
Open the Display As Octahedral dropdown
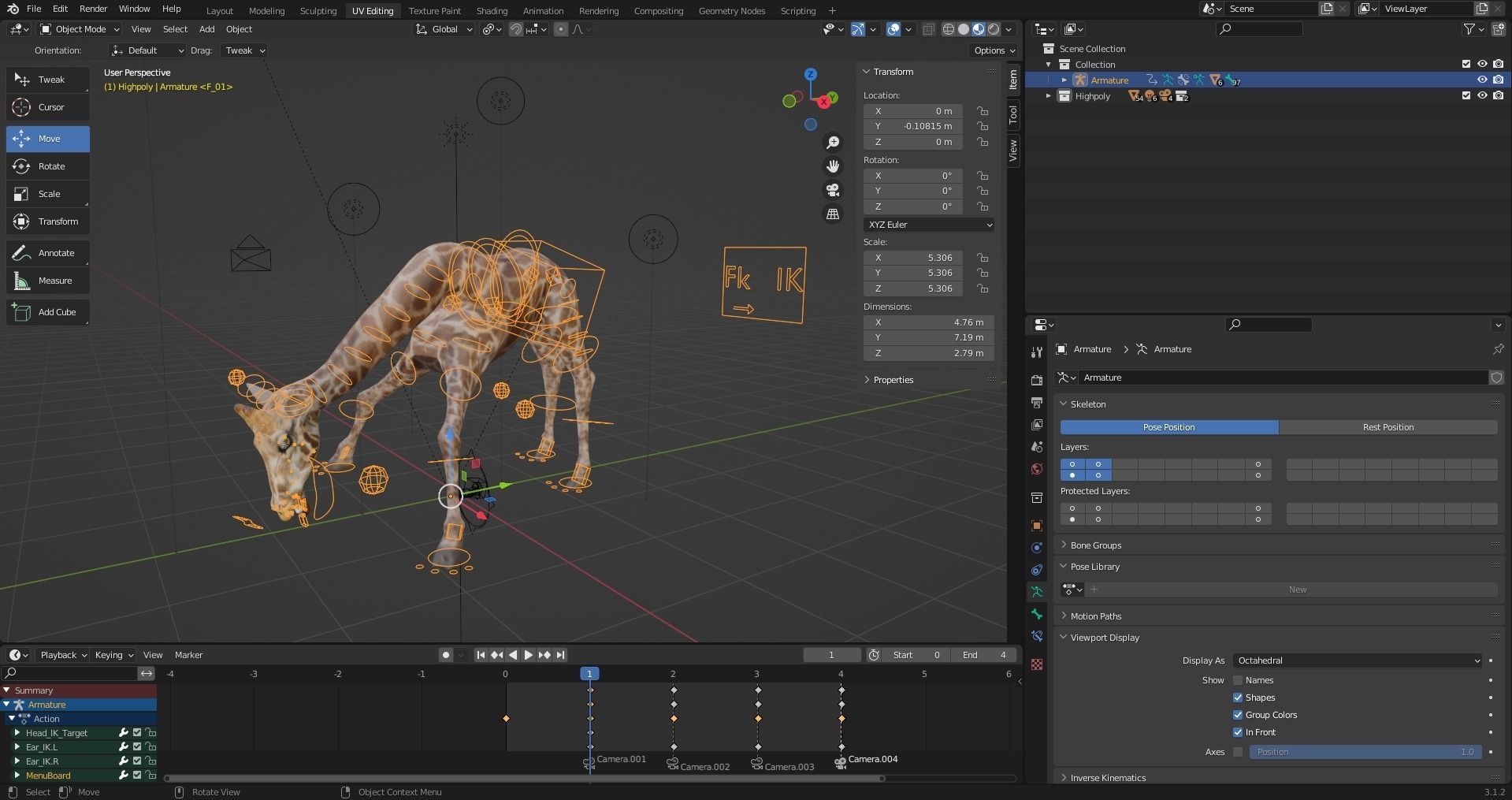[1358, 660]
